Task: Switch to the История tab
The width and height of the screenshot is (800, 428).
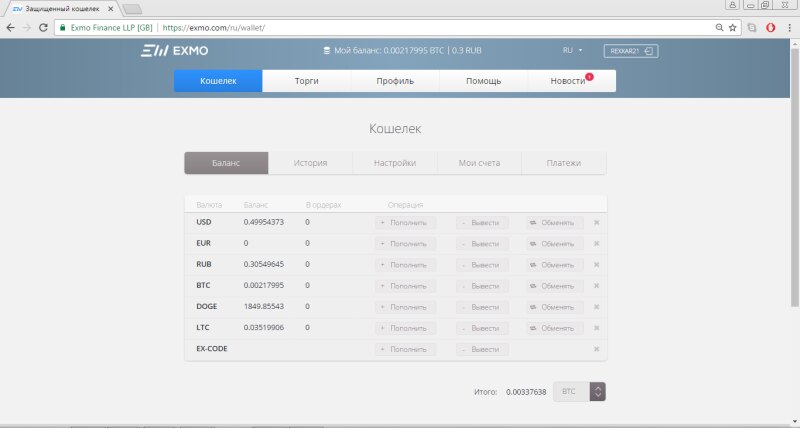Action: 311,163
